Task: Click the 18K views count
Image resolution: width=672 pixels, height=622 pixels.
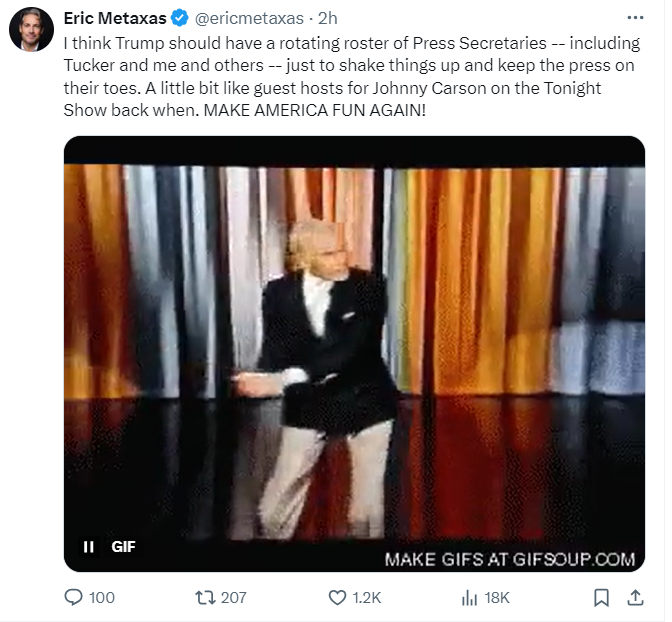Action: pos(497,597)
